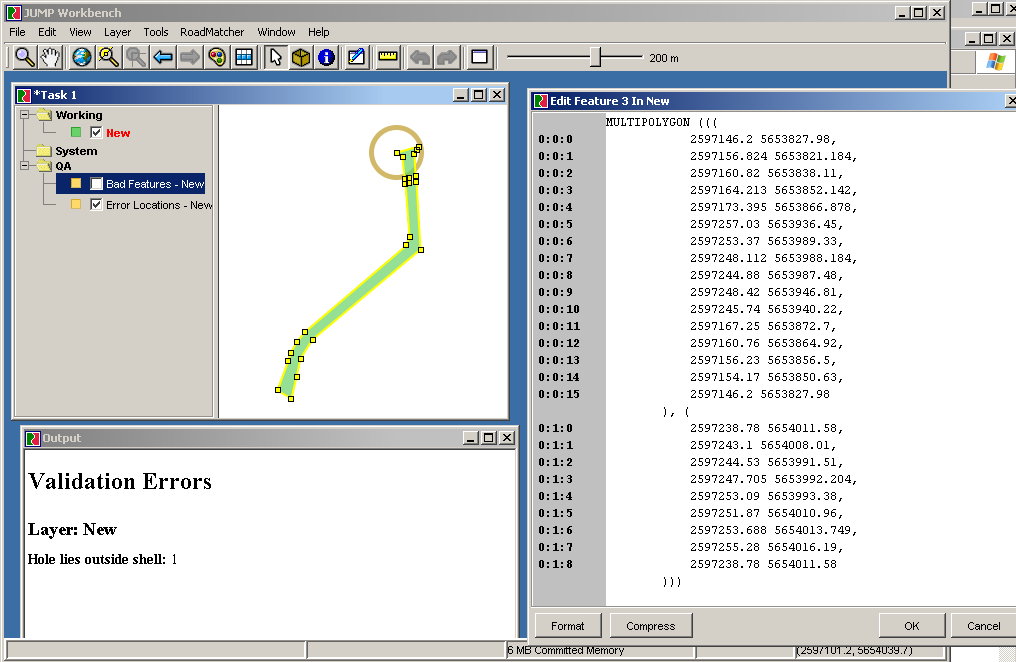Enable the Bad Features - New checkbox

[97, 184]
